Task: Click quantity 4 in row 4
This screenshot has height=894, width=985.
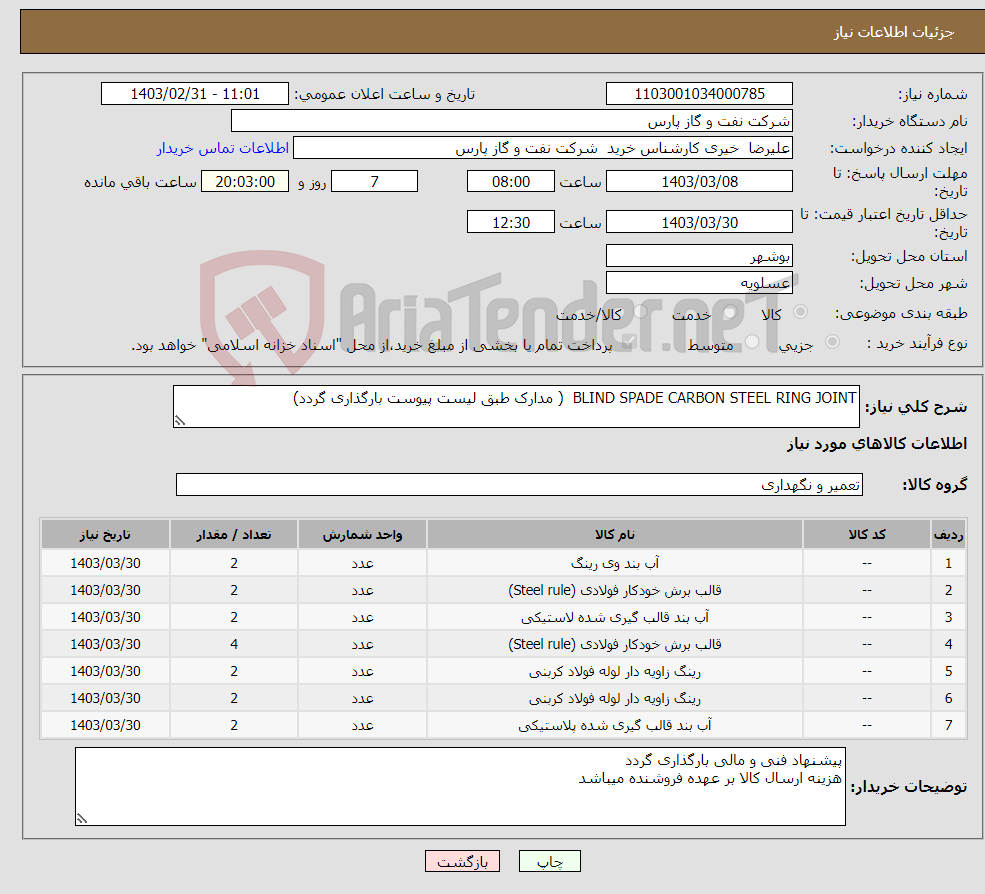Action: point(234,645)
